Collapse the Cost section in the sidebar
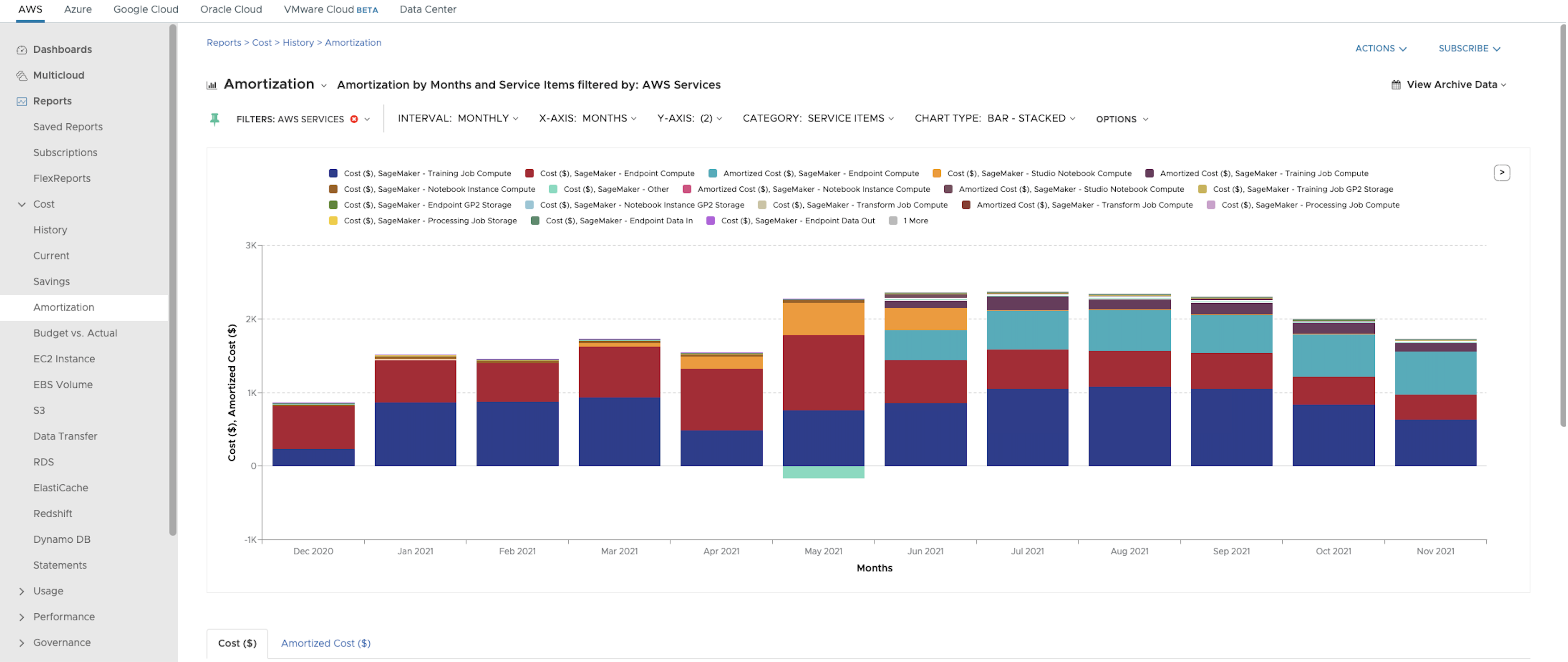 22,204
